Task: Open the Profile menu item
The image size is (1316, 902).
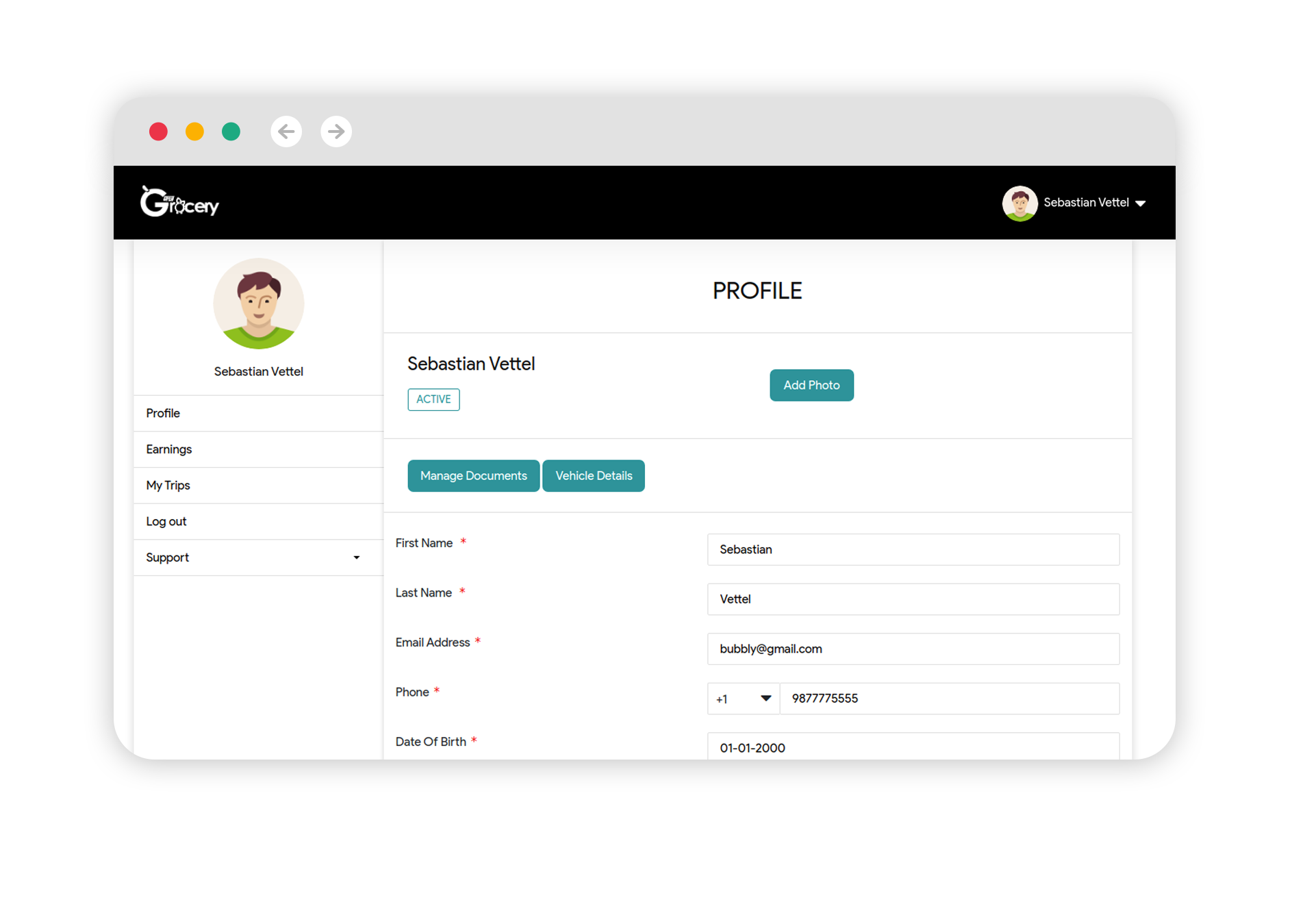Action: click(162, 413)
